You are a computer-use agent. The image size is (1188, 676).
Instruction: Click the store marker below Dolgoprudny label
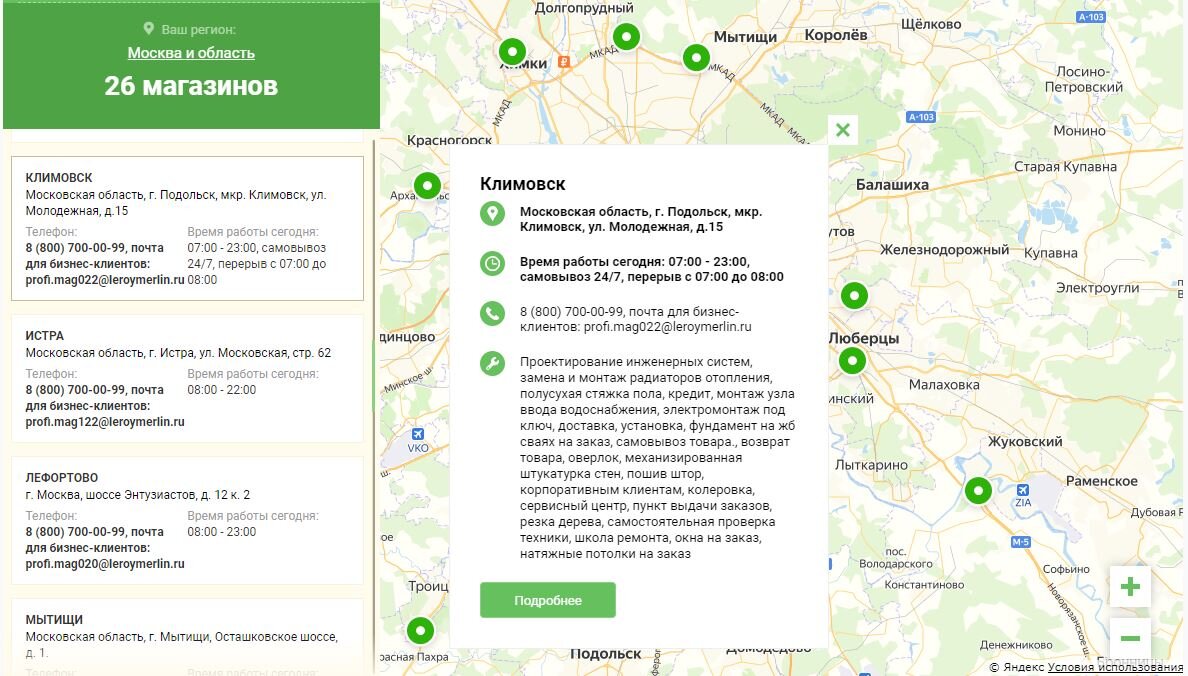(626, 36)
